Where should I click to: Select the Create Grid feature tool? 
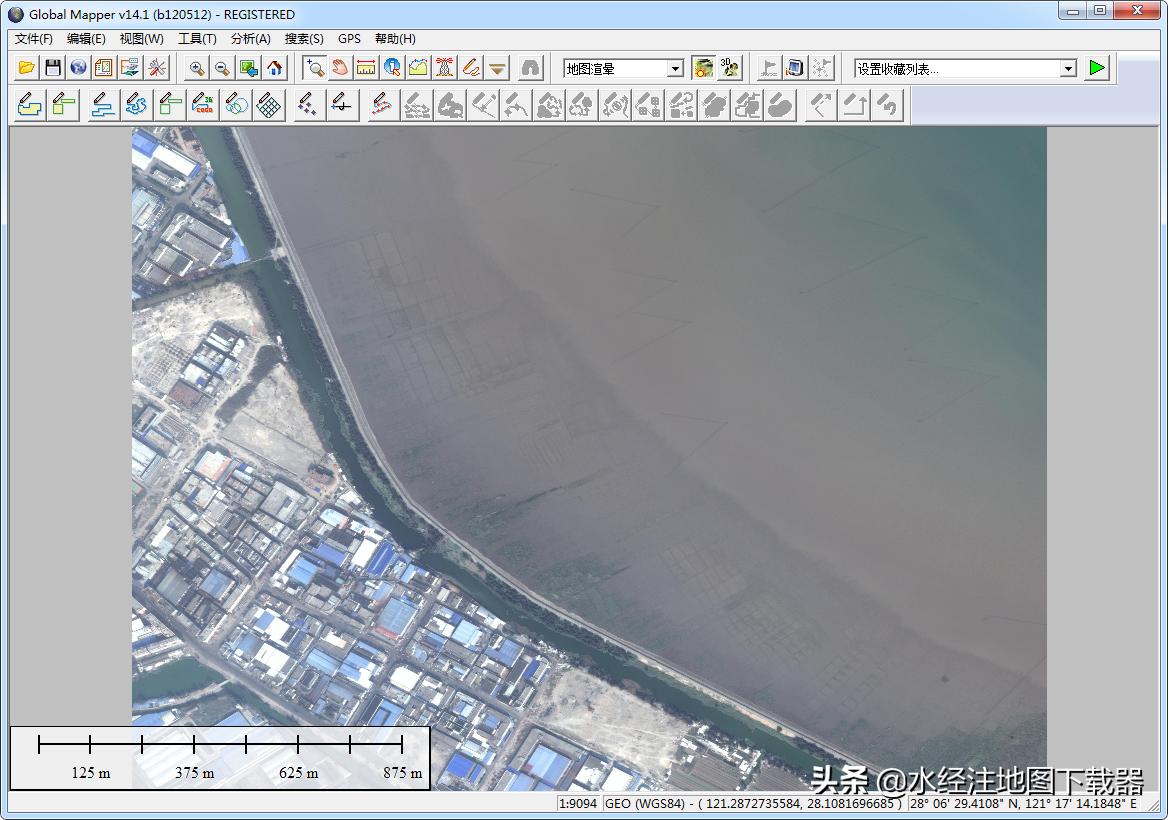point(268,105)
